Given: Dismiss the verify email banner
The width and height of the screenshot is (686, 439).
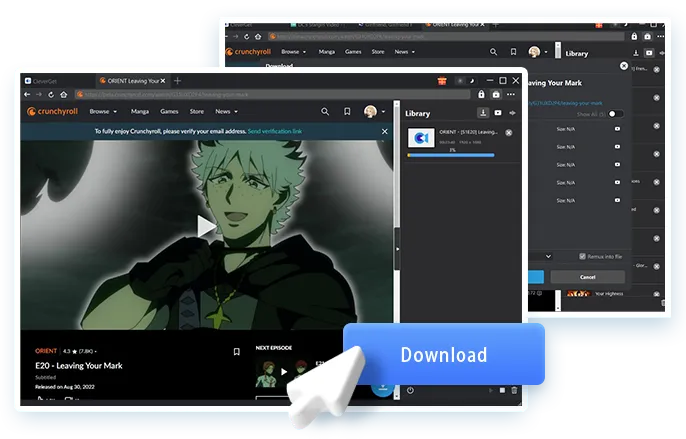Looking at the screenshot, I should (385, 131).
